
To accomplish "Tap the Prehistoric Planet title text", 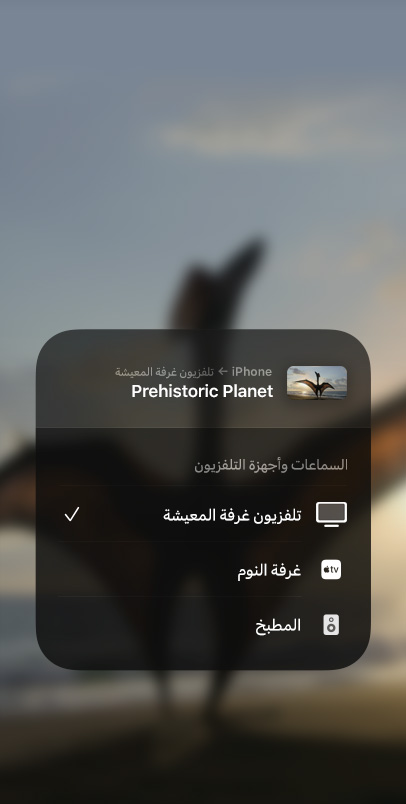I will click(202, 391).
